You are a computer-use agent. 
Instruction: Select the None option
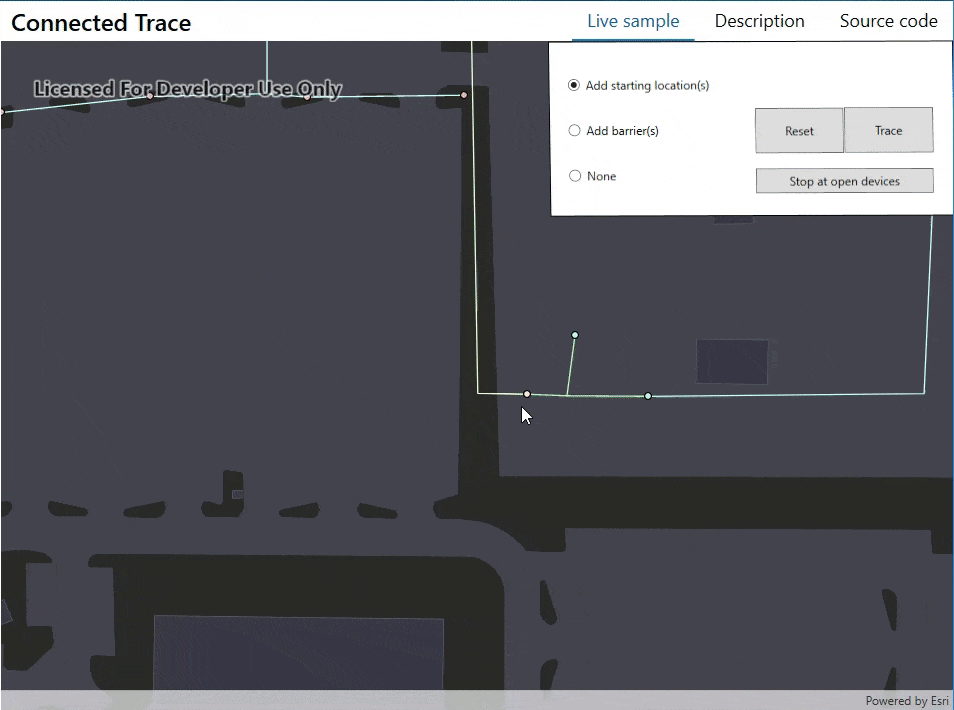pyautogui.click(x=575, y=175)
